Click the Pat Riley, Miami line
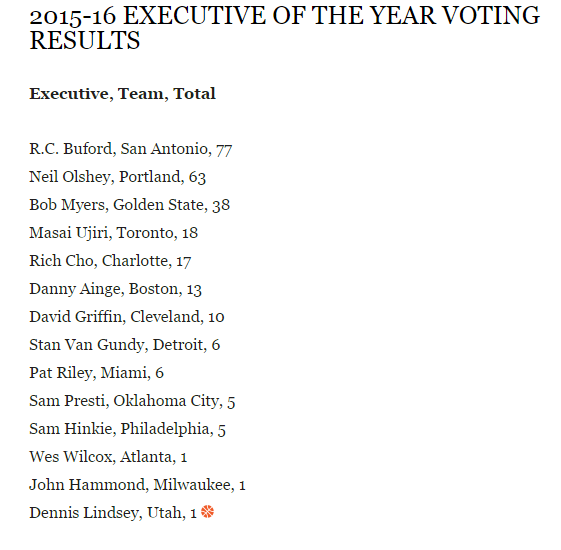 pyautogui.click(x=97, y=373)
